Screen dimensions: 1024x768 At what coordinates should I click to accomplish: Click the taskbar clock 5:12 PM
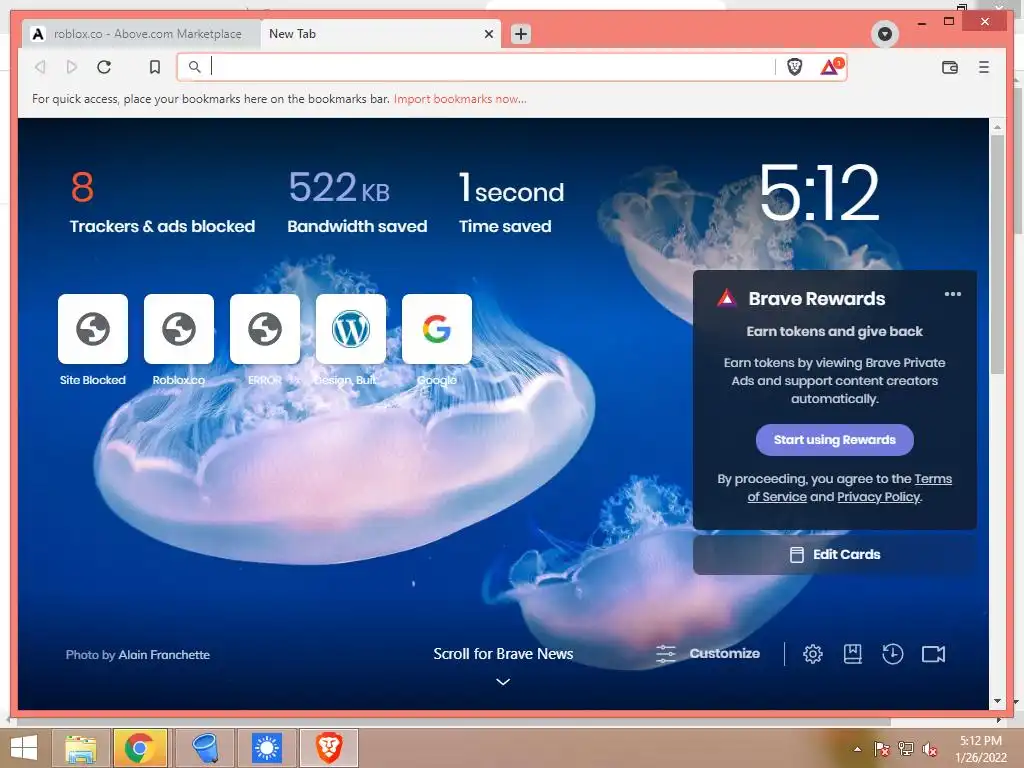981,749
